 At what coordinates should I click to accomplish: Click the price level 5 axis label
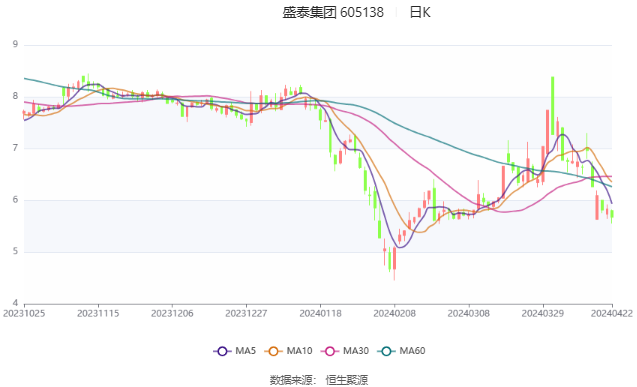(x=15, y=251)
